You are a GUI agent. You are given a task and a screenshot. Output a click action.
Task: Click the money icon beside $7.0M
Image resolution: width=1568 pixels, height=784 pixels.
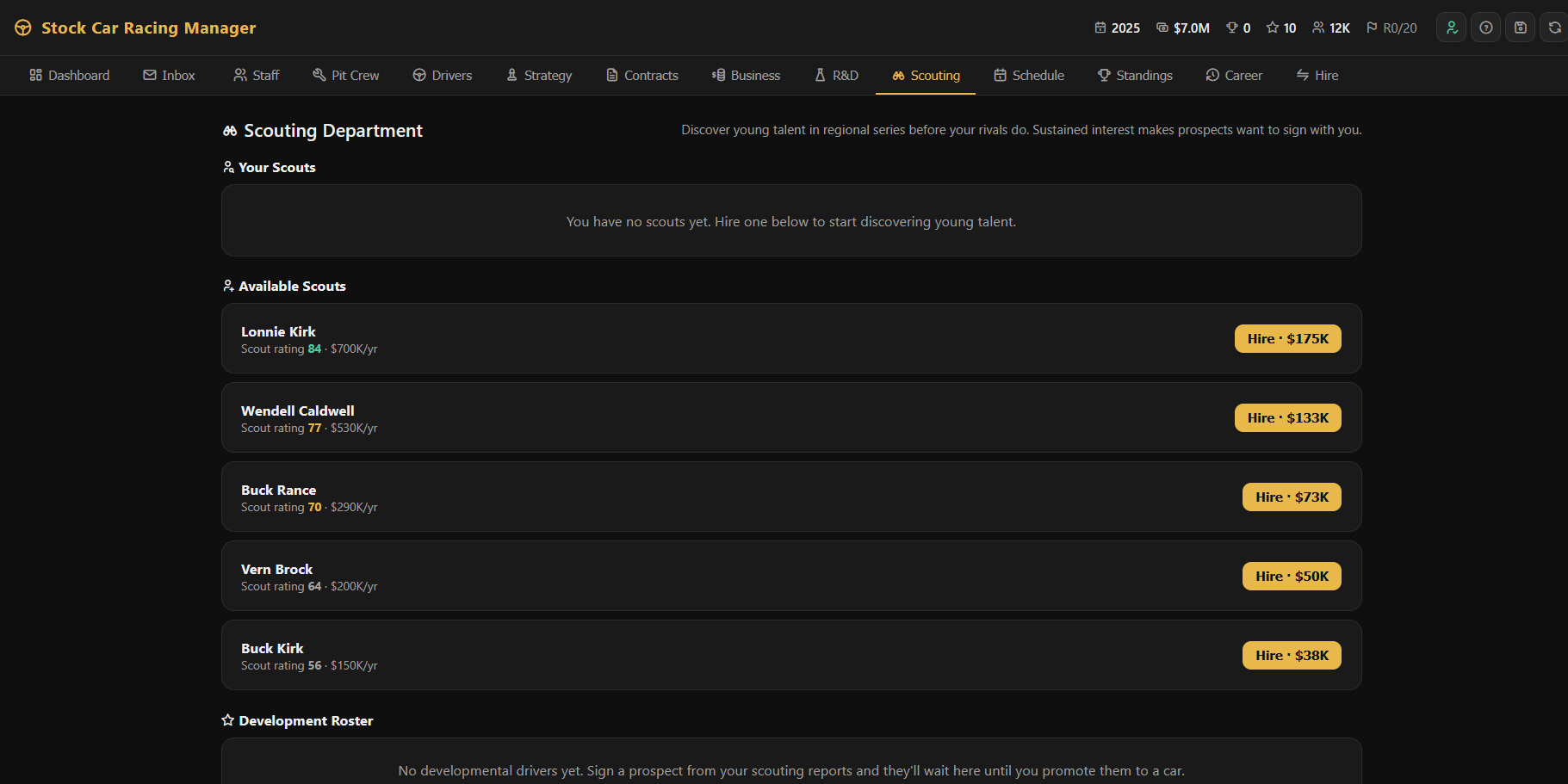click(x=1162, y=28)
